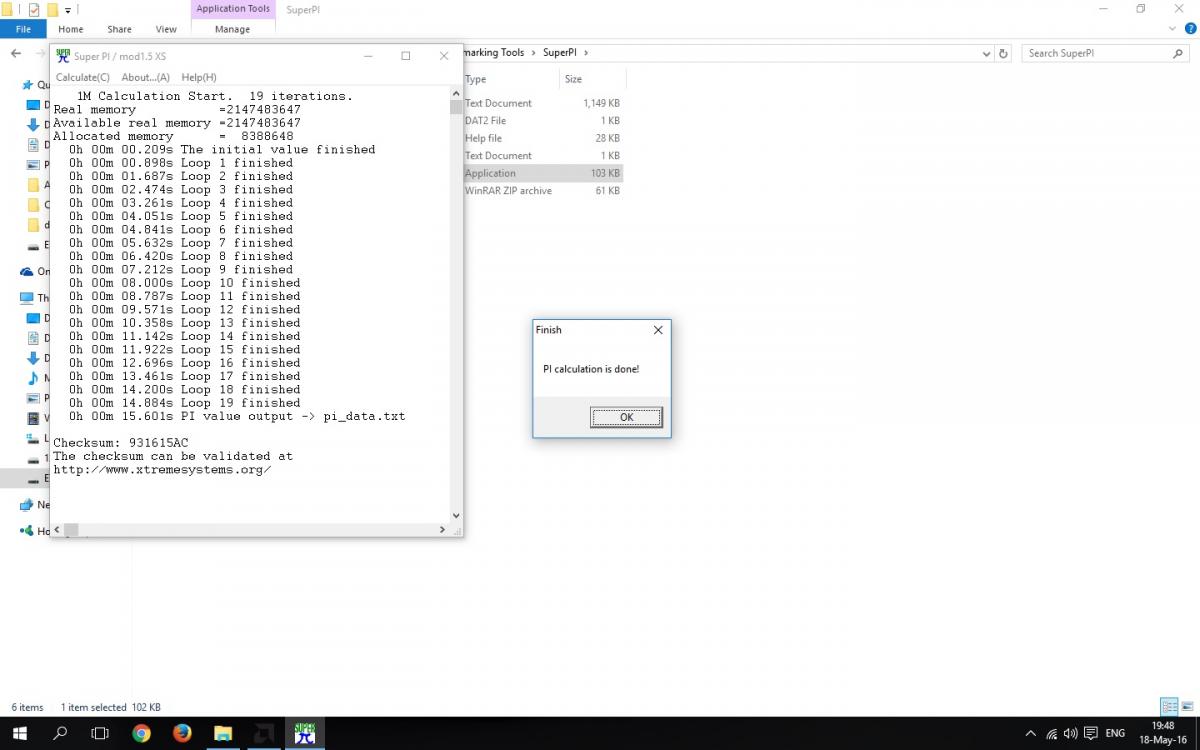Open volume speaker icon in tray
Screen dimensions: 1200x750
click(x=1071, y=733)
